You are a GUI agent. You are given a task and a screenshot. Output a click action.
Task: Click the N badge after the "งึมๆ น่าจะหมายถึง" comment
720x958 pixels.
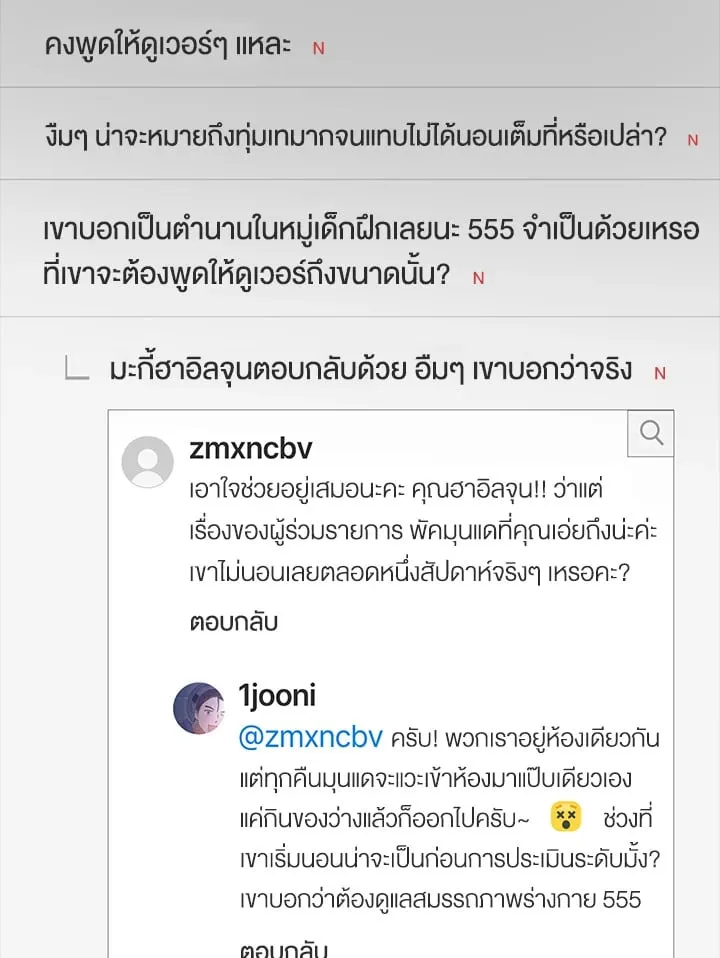point(693,141)
